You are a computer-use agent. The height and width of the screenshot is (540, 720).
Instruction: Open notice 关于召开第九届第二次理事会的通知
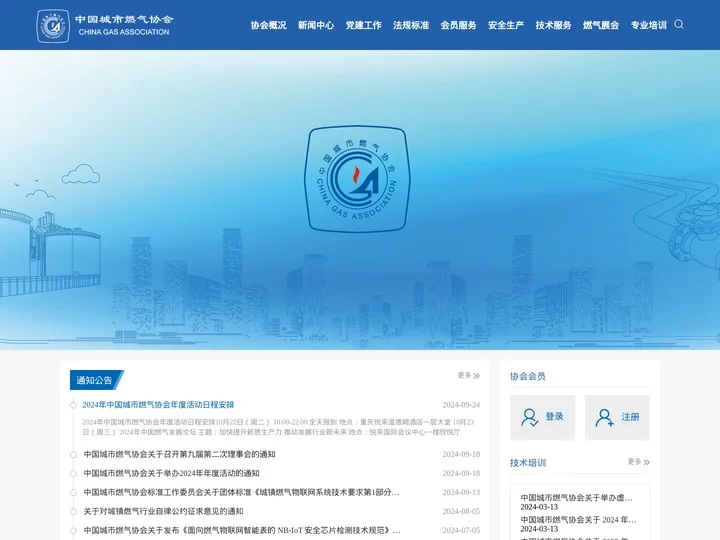tap(179, 454)
